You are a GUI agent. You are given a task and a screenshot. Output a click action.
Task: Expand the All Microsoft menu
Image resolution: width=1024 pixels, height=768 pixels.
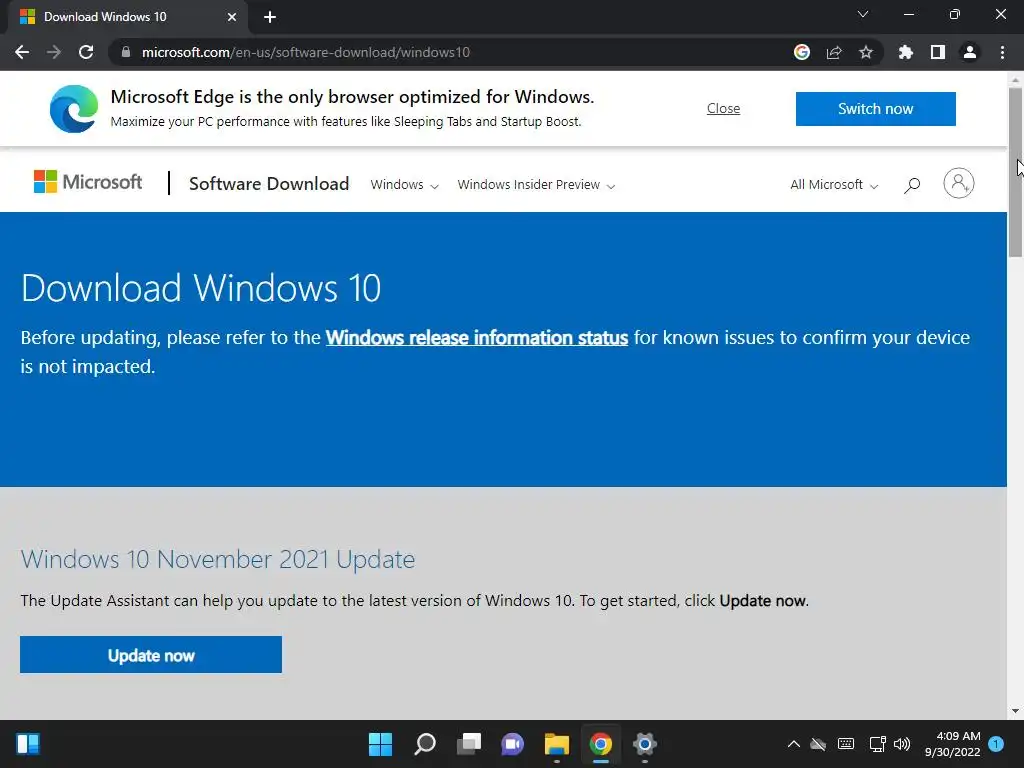834,185
